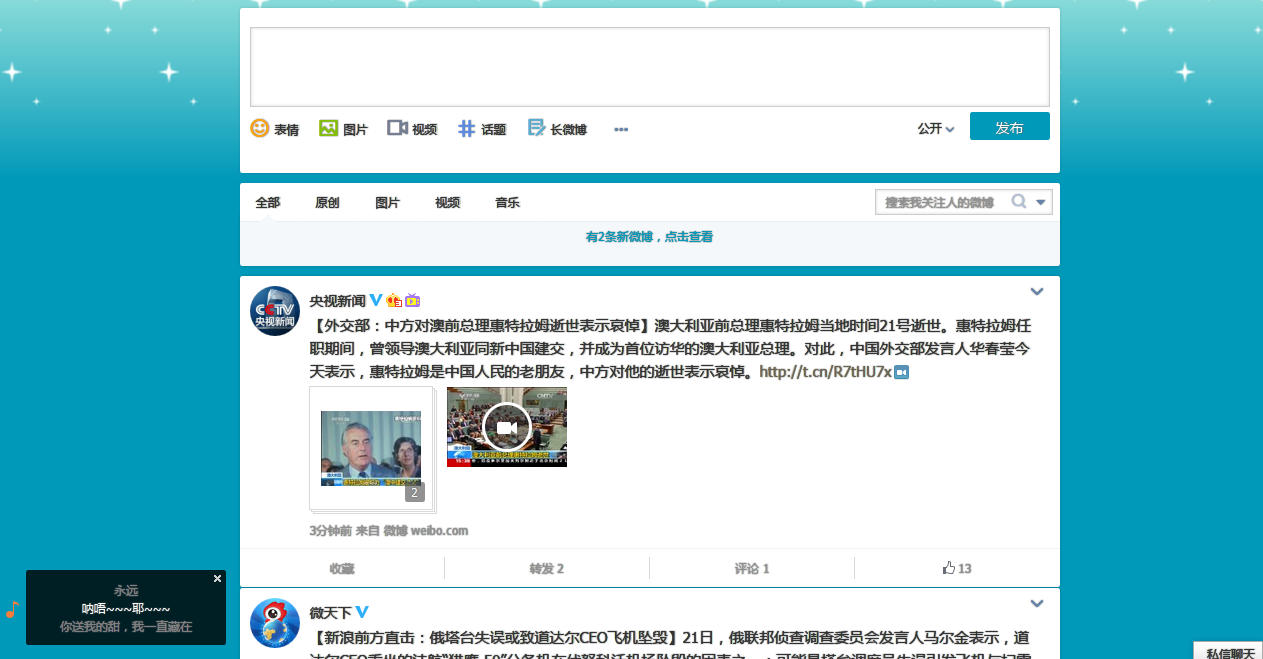1263x659 pixels.
Task: Open the emoticon (表情) picker
Action: (274, 129)
